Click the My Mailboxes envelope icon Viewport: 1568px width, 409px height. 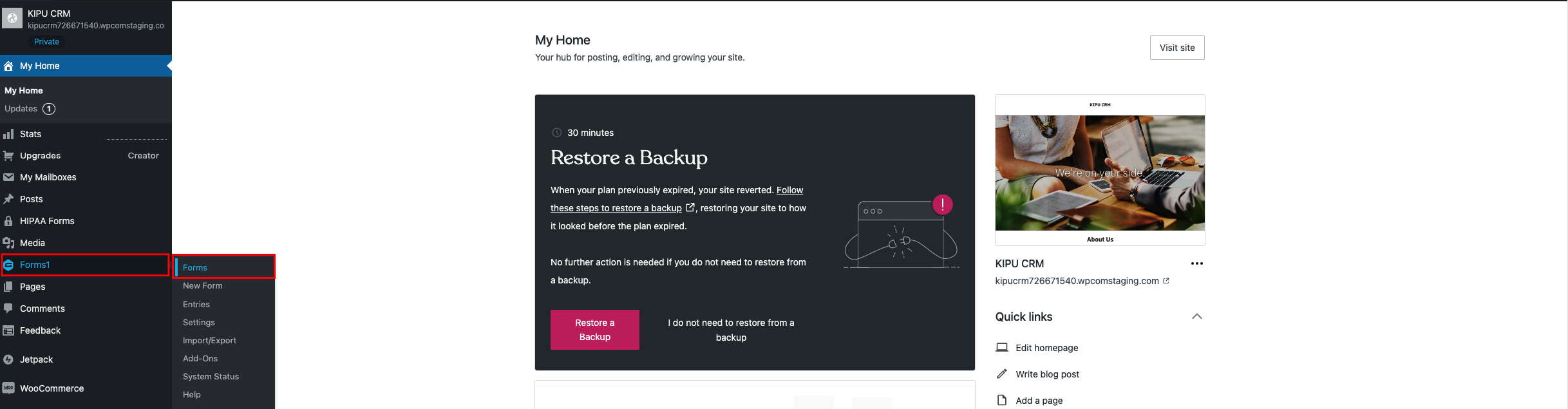click(8, 177)
